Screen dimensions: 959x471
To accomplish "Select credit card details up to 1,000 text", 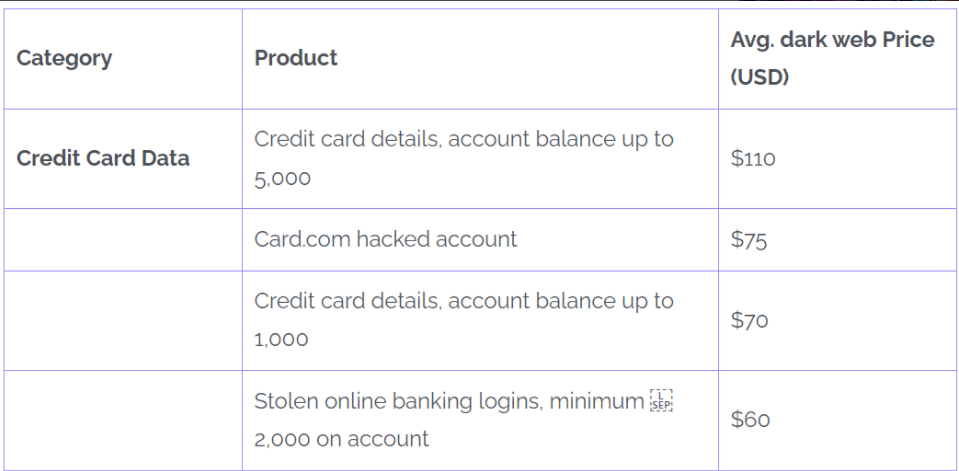I will coord(464,320).
